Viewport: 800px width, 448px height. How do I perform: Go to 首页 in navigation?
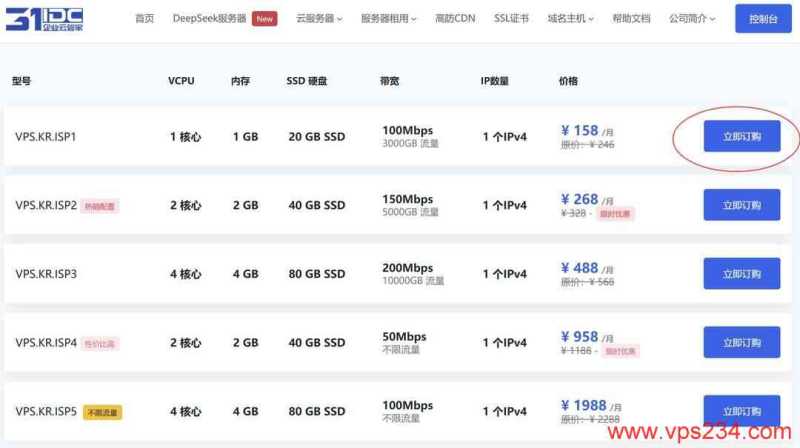(x=144, y=18)
